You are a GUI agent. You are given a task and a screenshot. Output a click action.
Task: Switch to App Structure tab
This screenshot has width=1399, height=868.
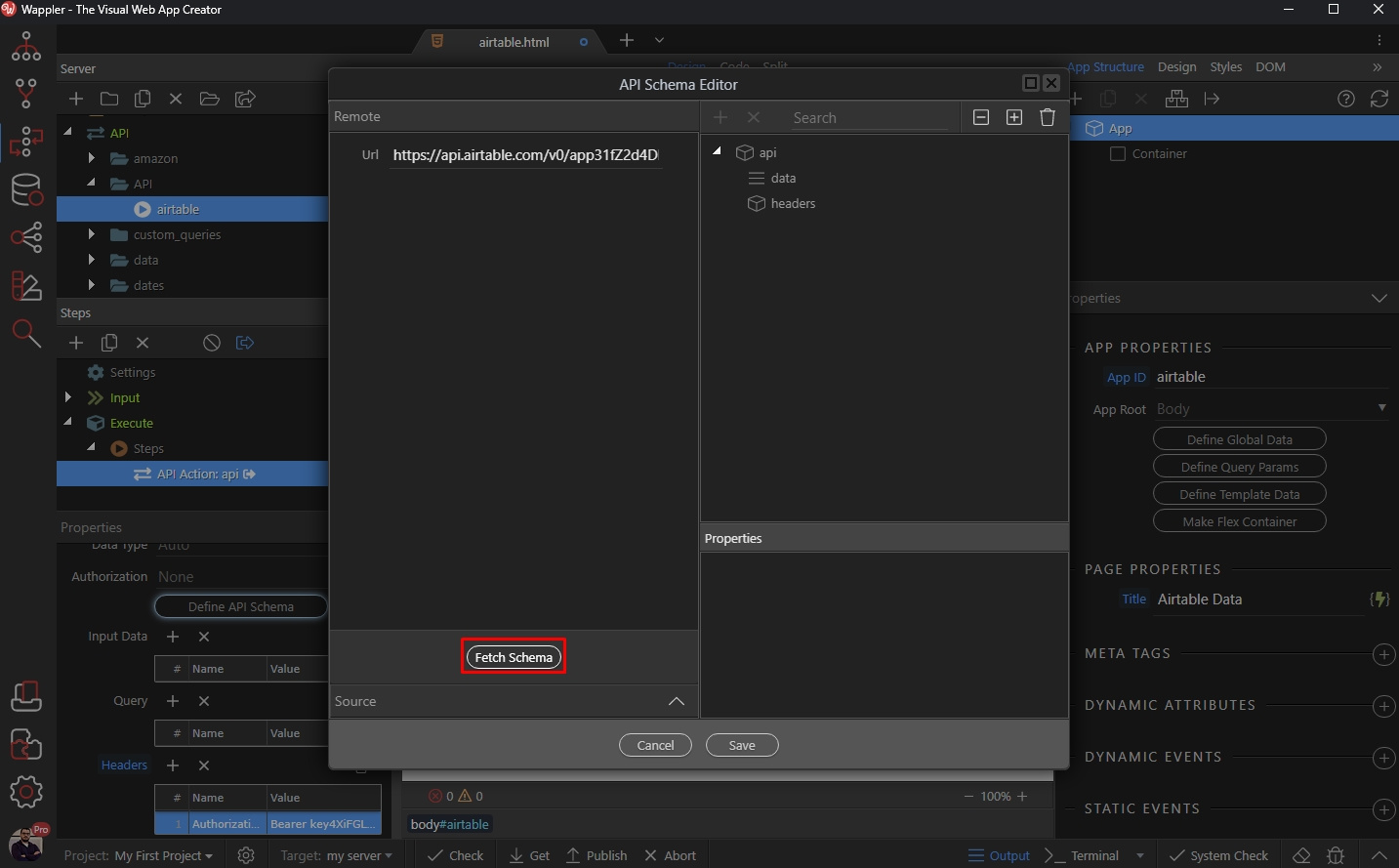(1105, 66)
